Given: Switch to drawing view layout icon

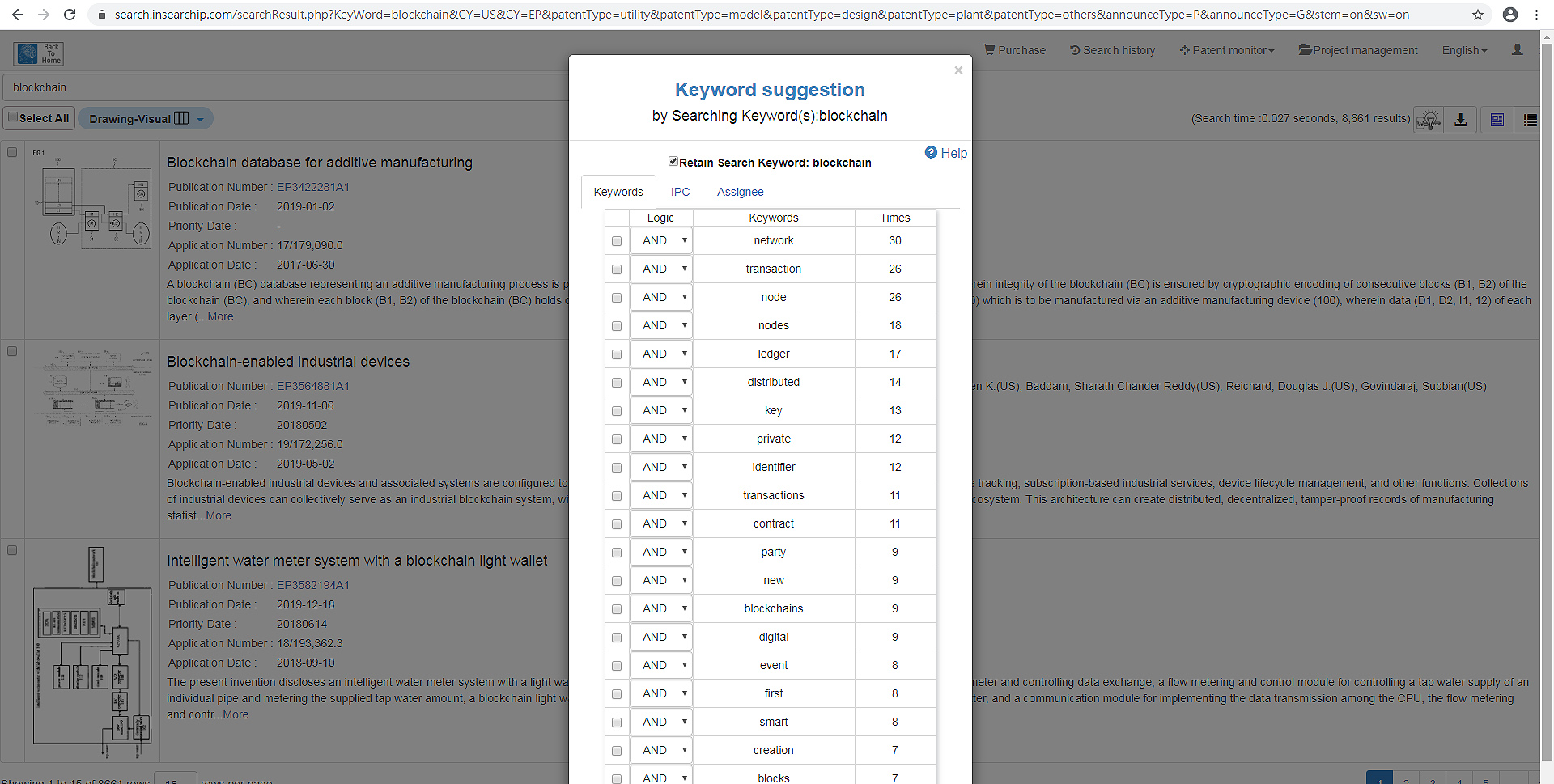Looking at the screenshot, I should [x=1497, y=120].
